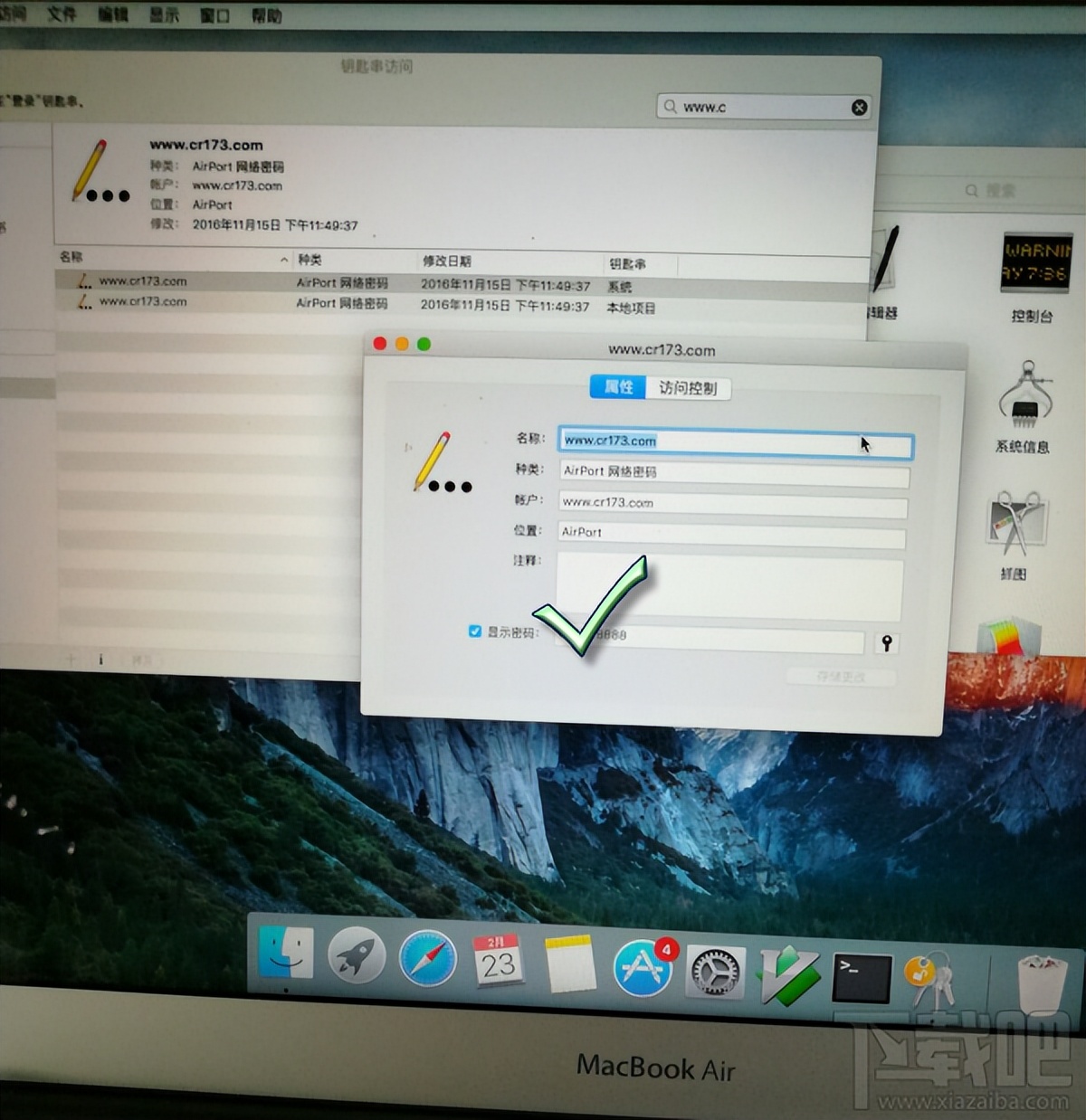Open Terminal from the Dock
This screenshot has height=1120, width=1086.
(x=861, y=978)
